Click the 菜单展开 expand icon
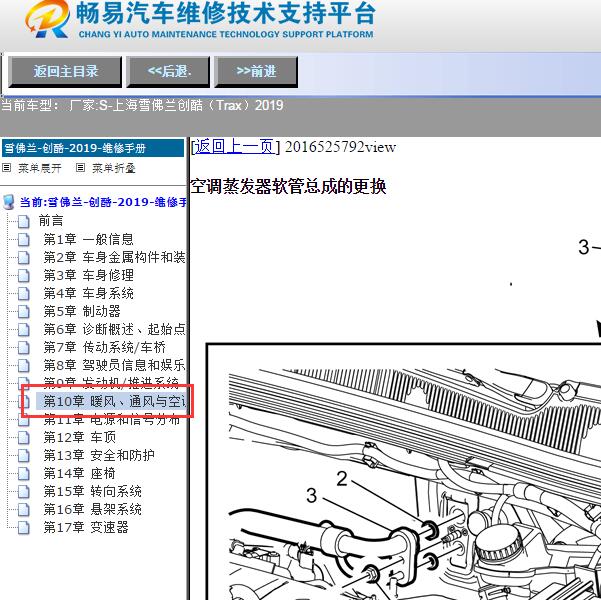The width and height of the screenshot is (601, 600). 7,168
